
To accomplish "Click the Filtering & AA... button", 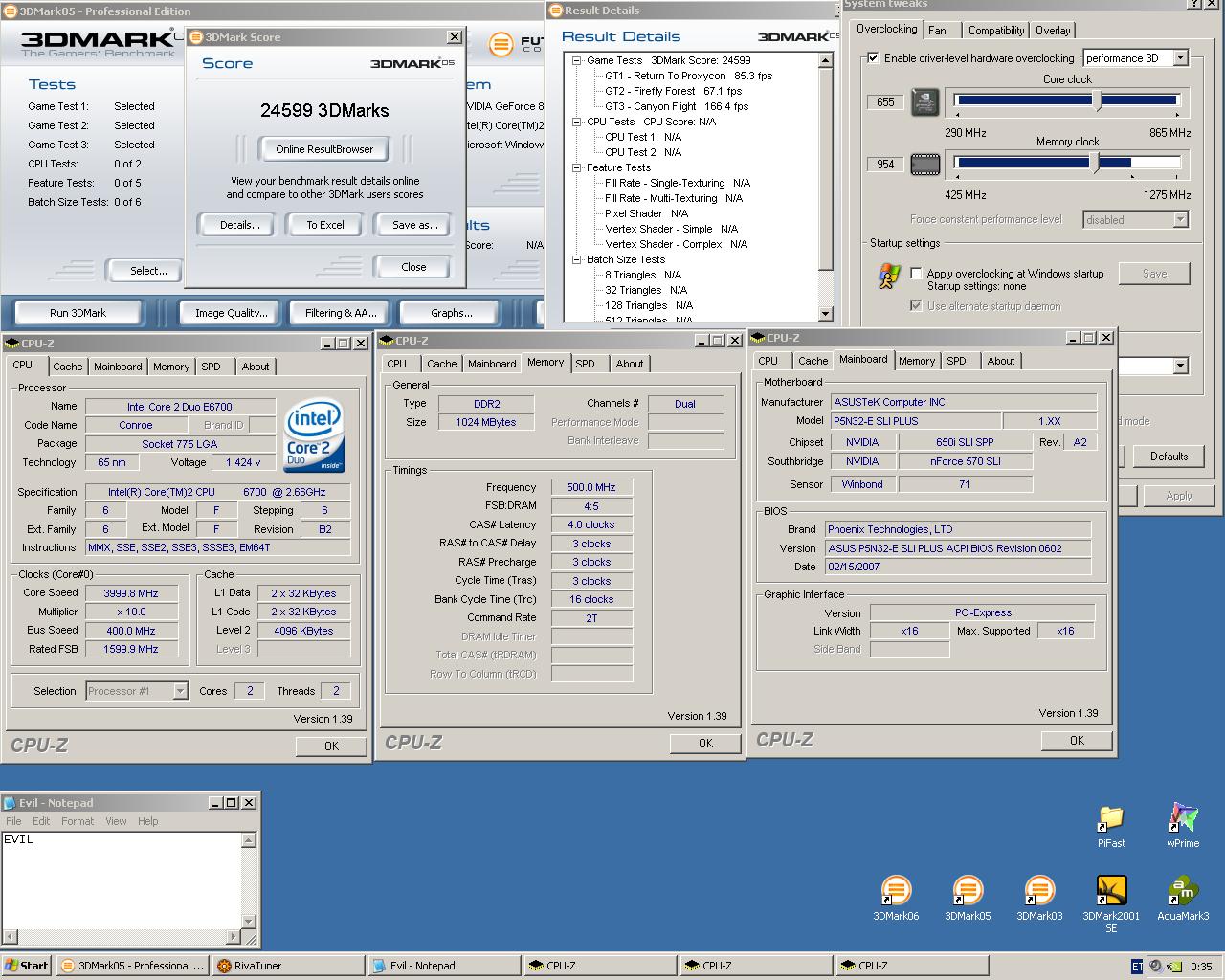I will (x=340, y=313).
